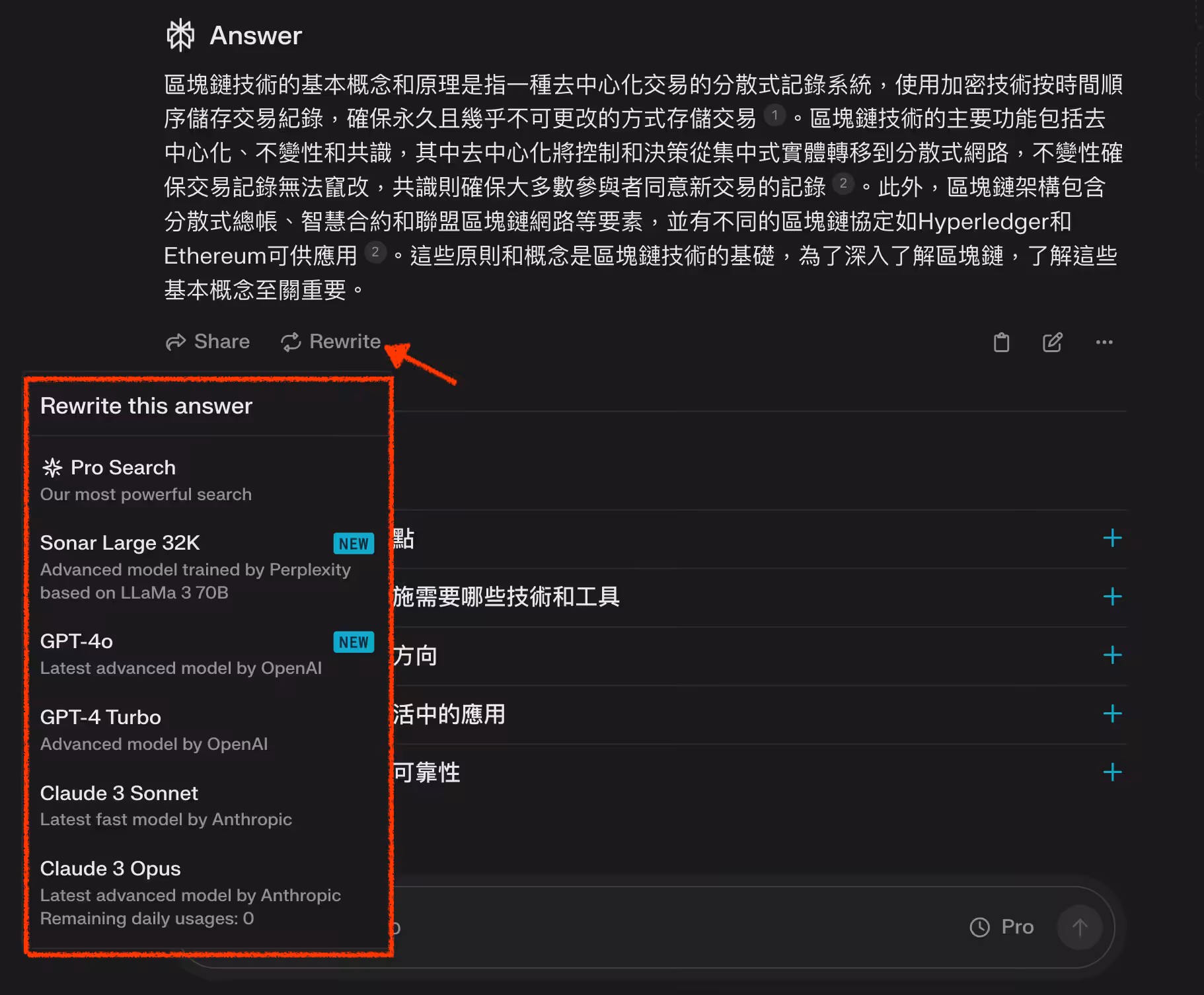Pick GPT-4 Turbo from the rewrite list
Viewport: 1204px width, 995px height.
coord(207,730)
